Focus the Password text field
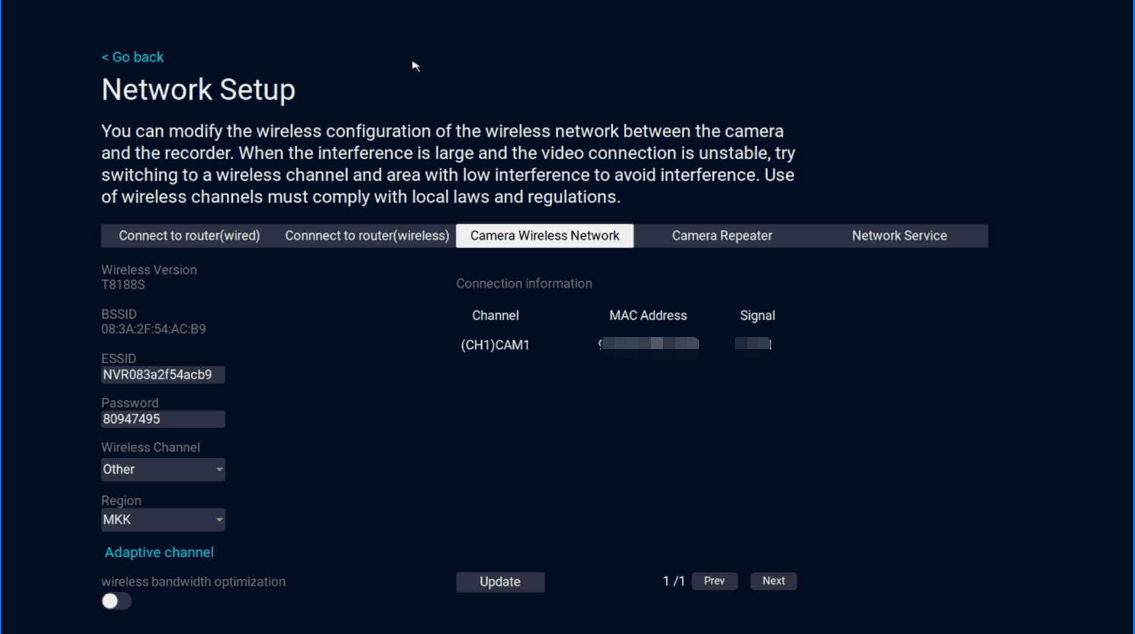The width and height of the screenshot is (1135, 634). 163,420
